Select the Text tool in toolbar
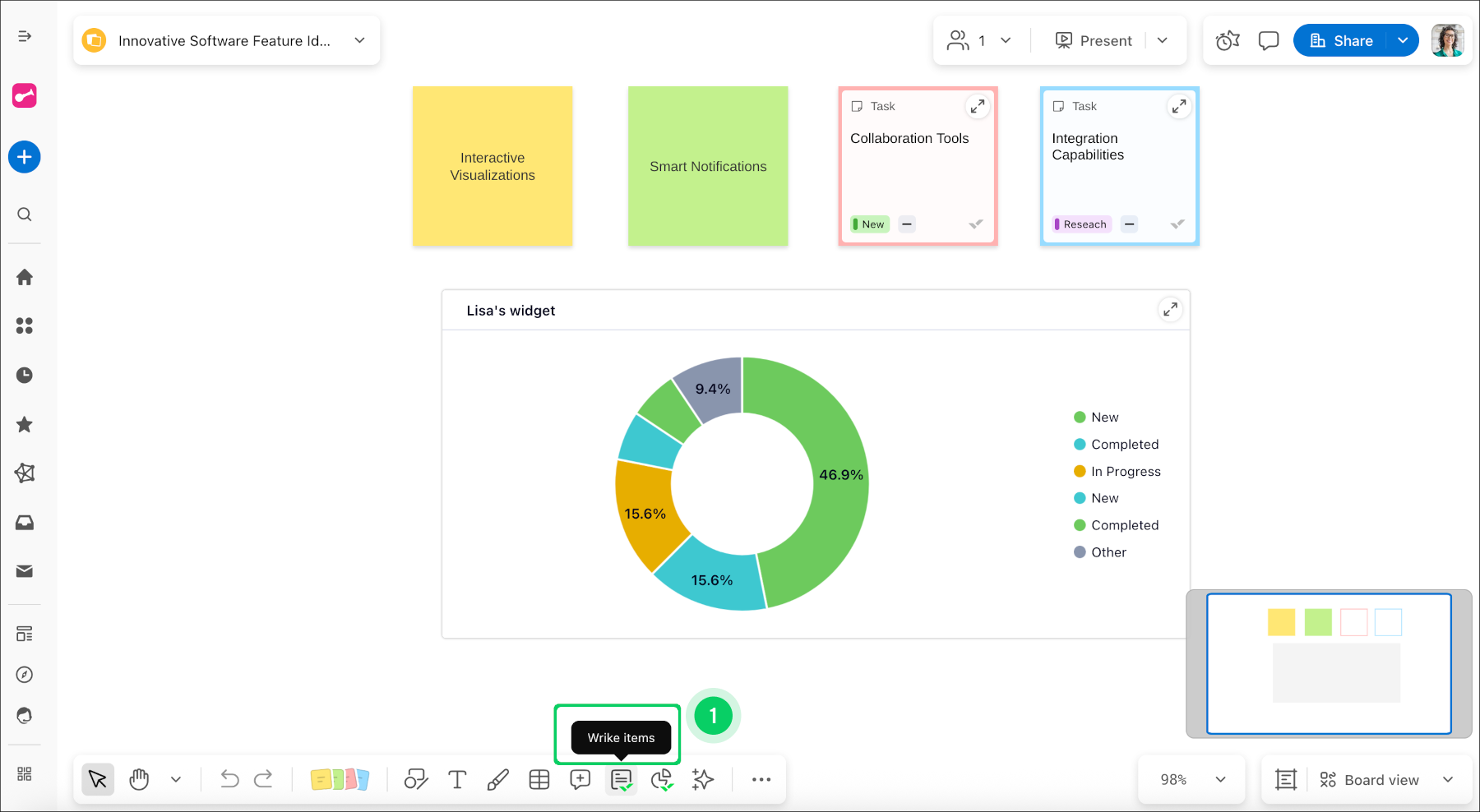This screenshot has width=1480, height=812. 457,780
